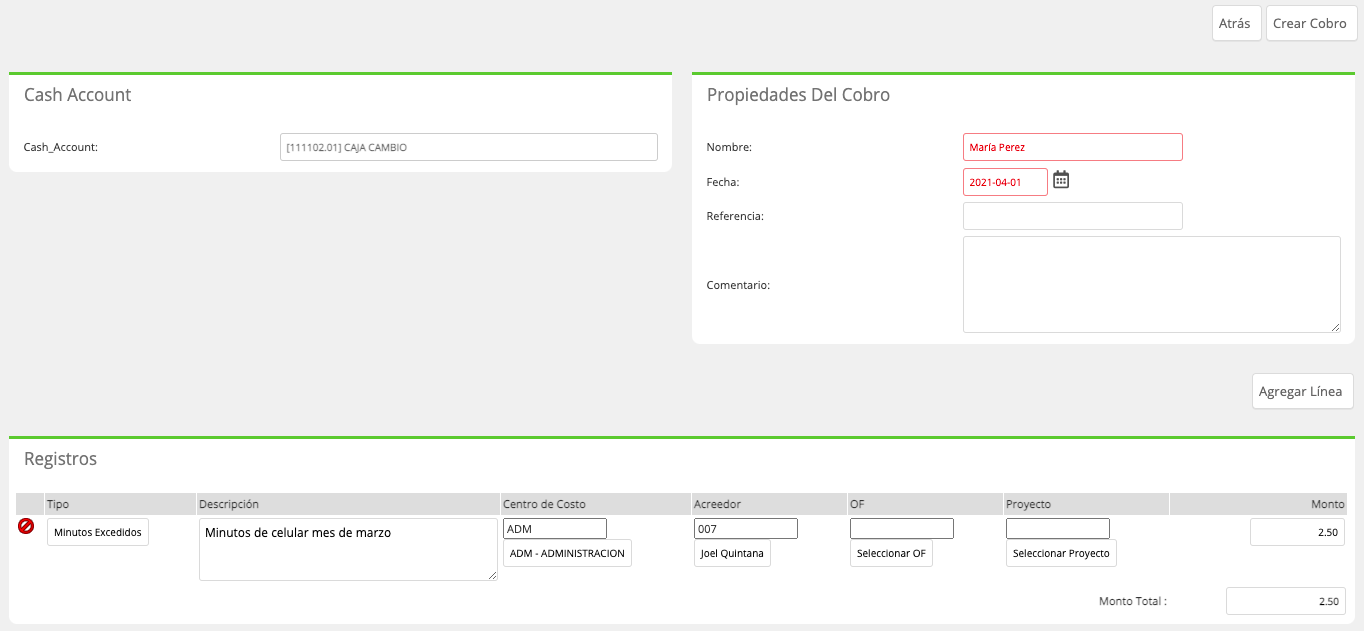Click the Seleccionar OF button
The width and height of the screenshot is (1364, 631).
(x=891, y=553)
